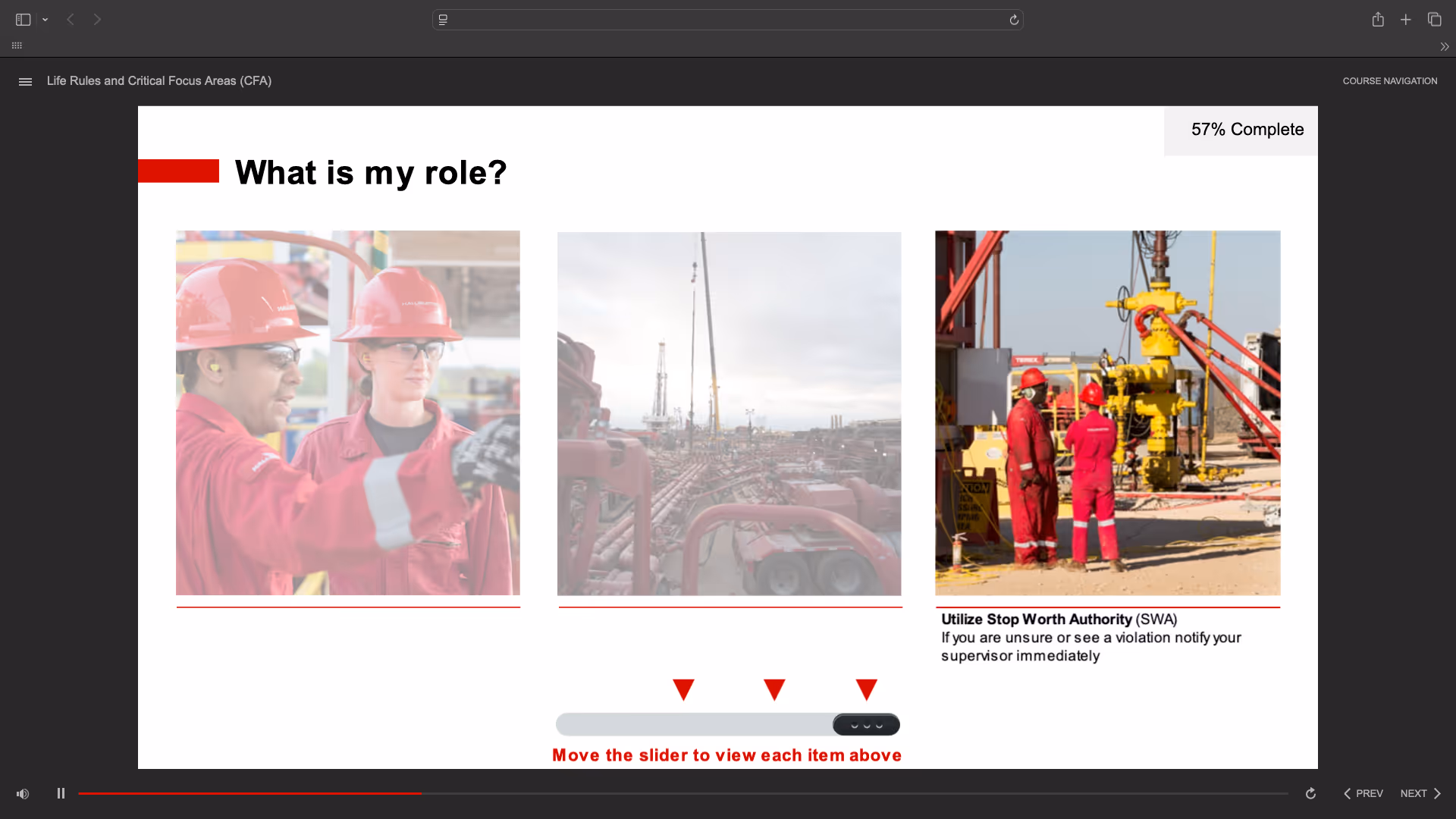Expand the favorites bar overflow chevrons
Viewport: 1456px width, 819px height.
coord(1445,47)
